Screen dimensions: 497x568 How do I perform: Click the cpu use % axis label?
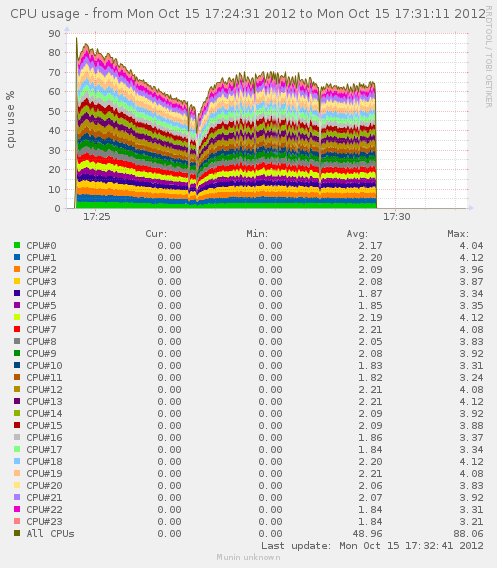[11, 120]
